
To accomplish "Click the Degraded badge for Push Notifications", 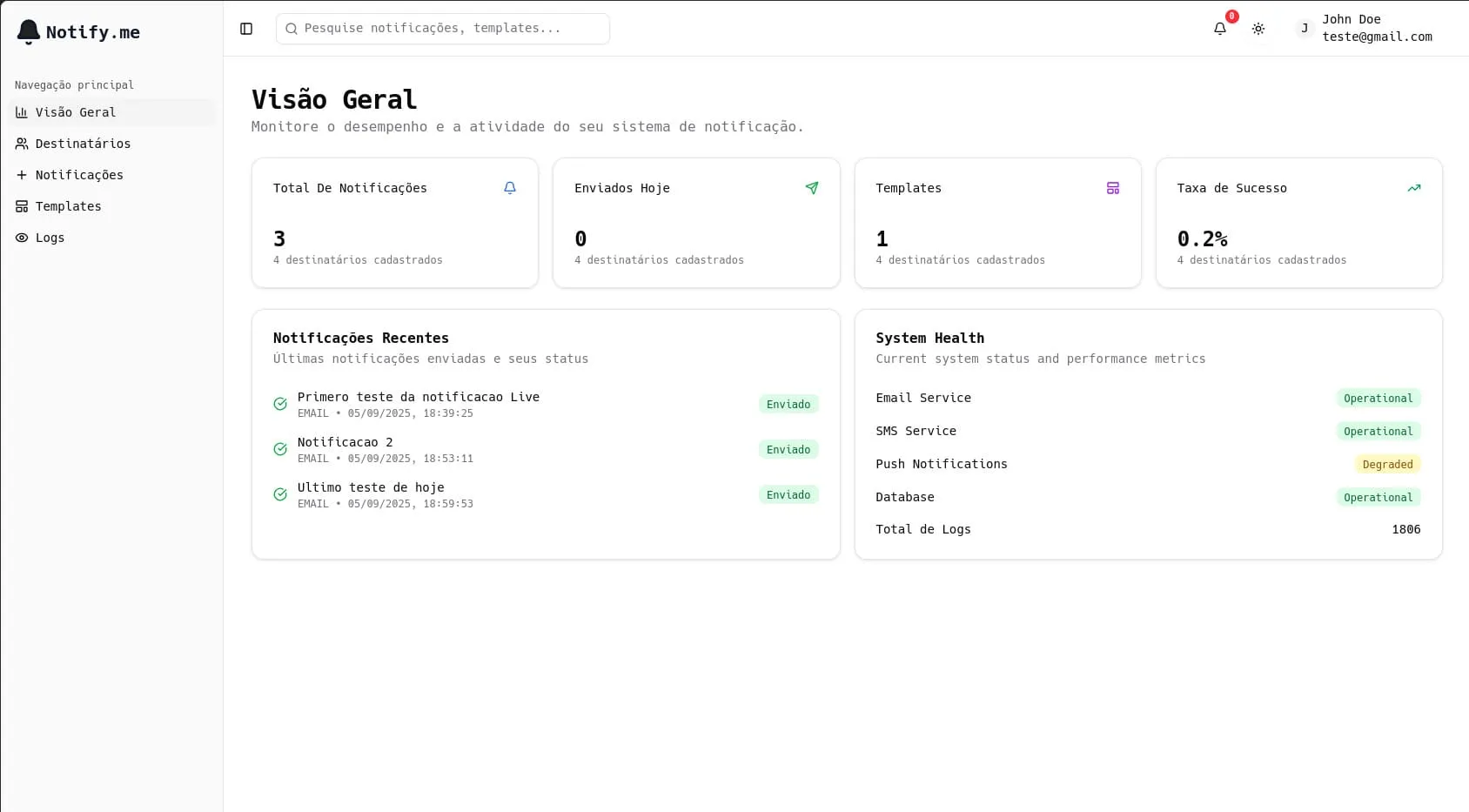I will click(1388, 465).
